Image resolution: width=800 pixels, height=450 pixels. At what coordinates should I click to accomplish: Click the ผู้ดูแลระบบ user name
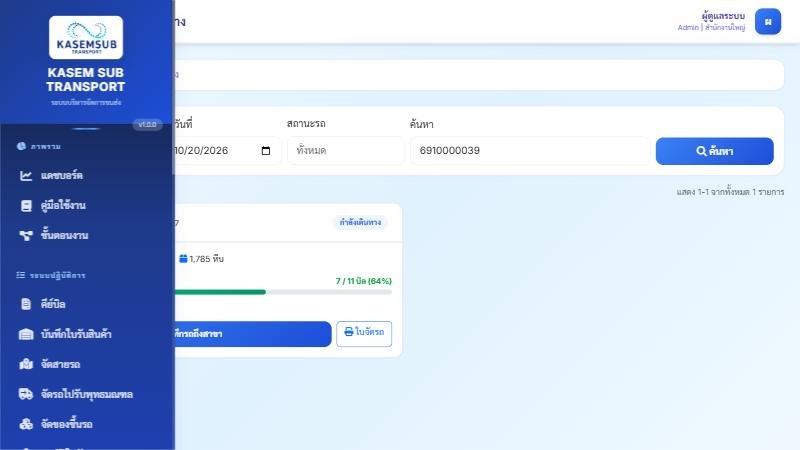point(723,16)
